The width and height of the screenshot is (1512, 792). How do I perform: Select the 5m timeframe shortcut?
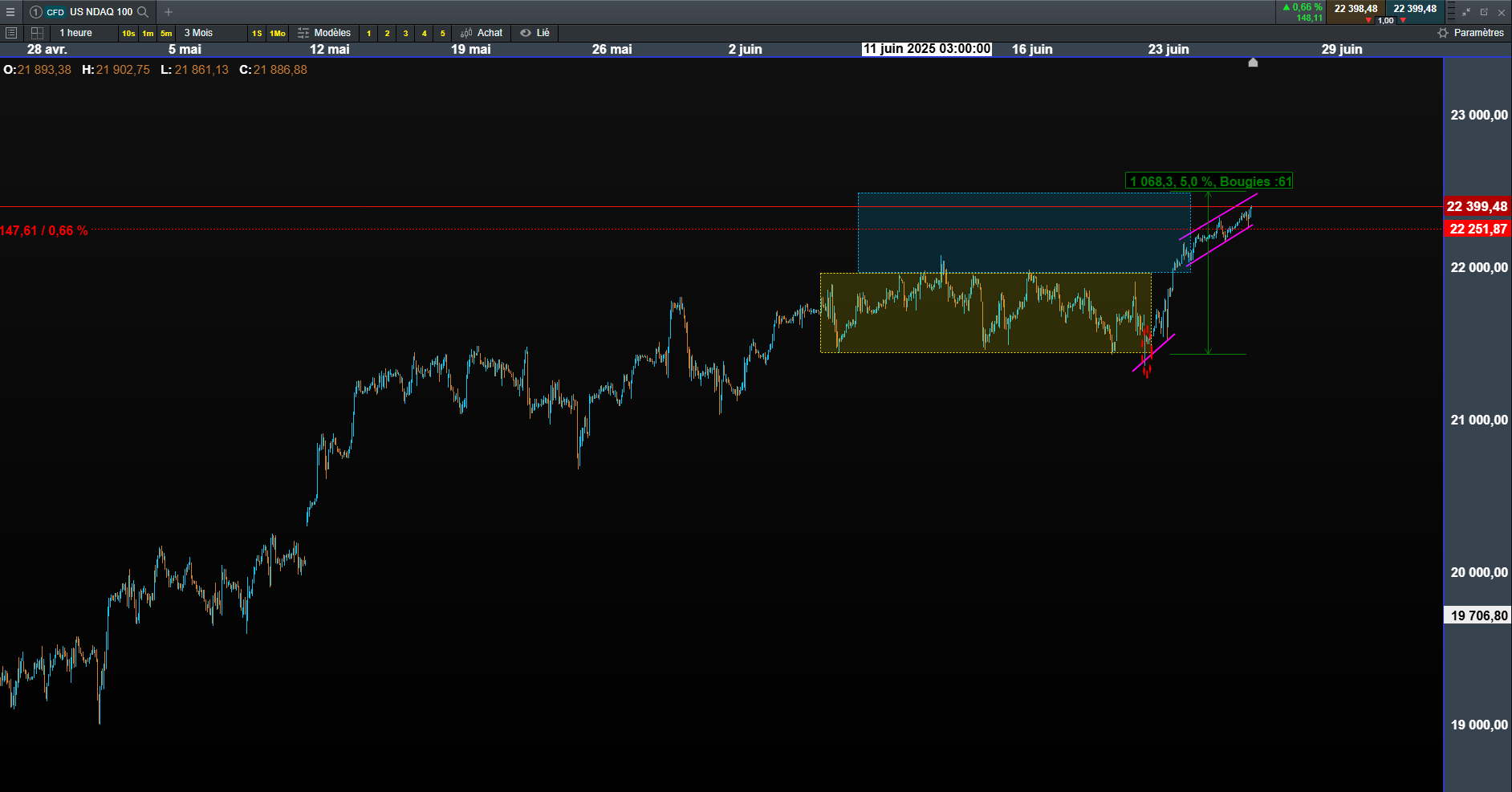click(166, 33)
